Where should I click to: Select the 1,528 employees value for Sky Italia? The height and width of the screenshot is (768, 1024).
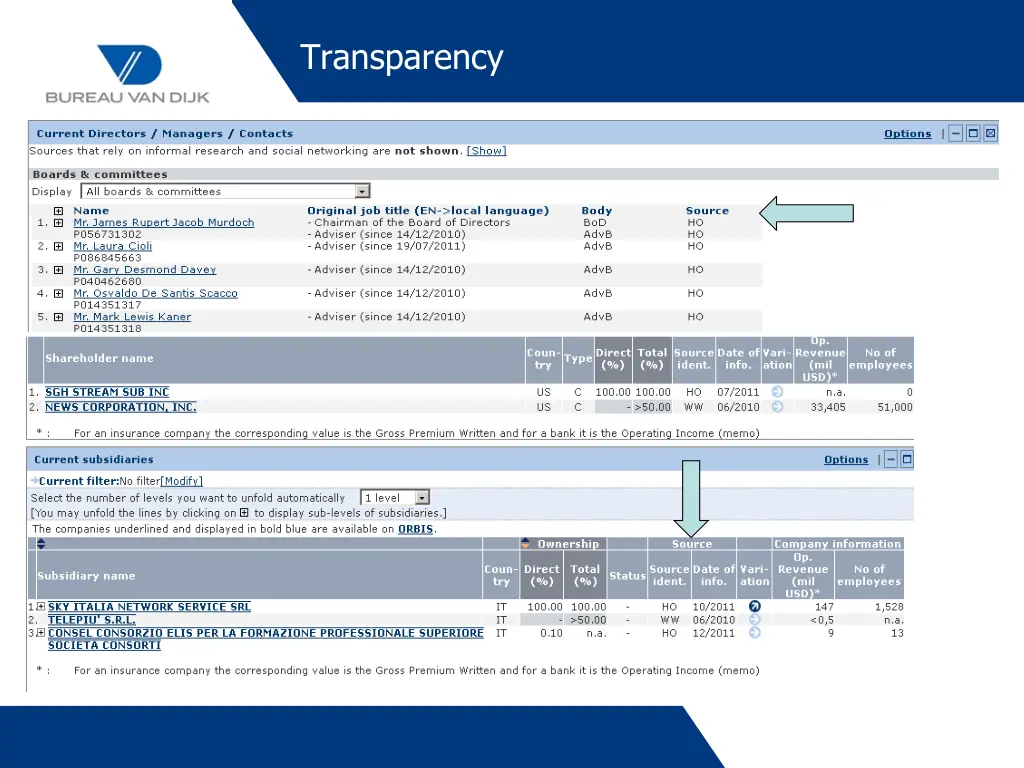[889, 607]
